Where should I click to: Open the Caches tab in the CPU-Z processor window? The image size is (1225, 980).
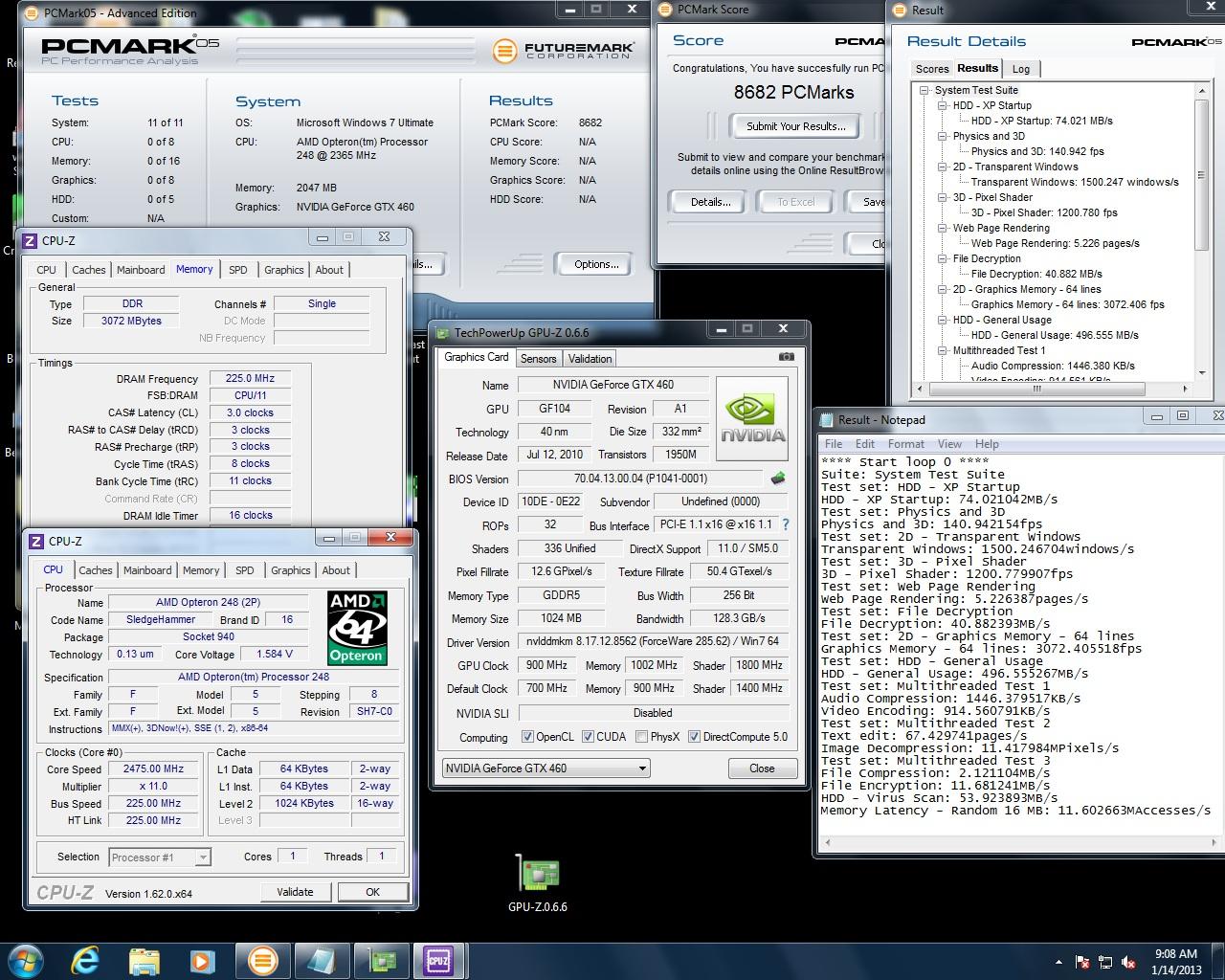click(96, 570)
